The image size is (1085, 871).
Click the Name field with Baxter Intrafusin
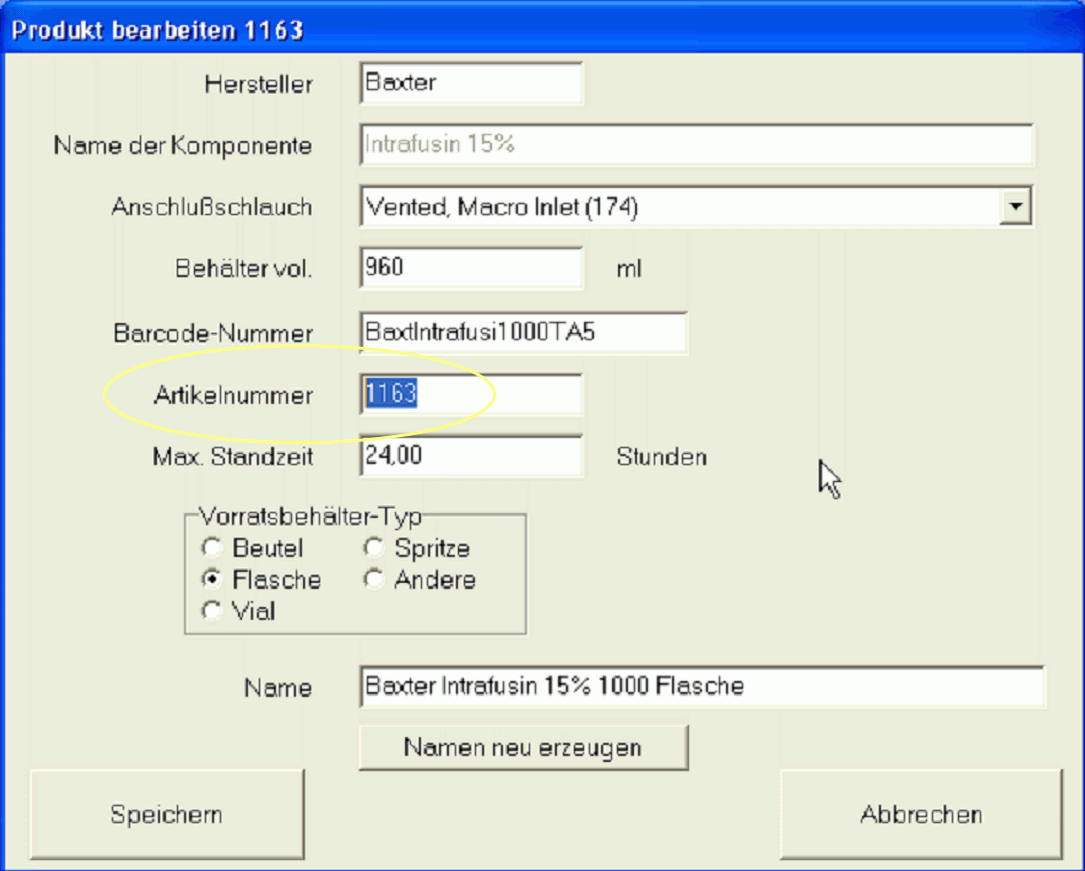coord(702,686)
